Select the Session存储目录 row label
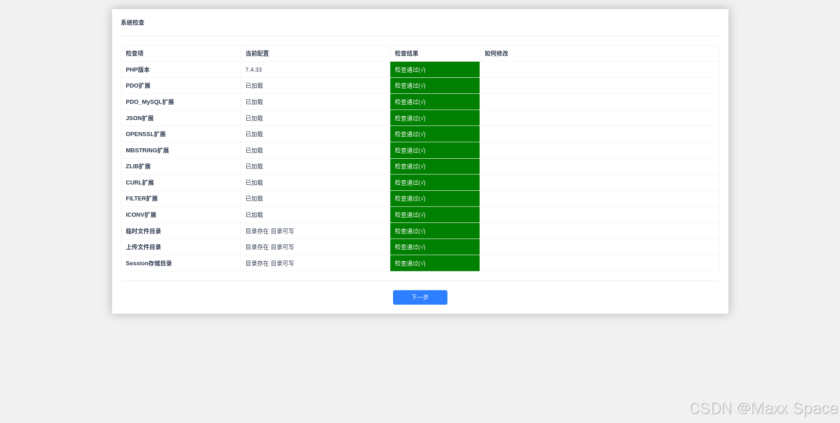The image size is (840, 423). click(149, 263)
